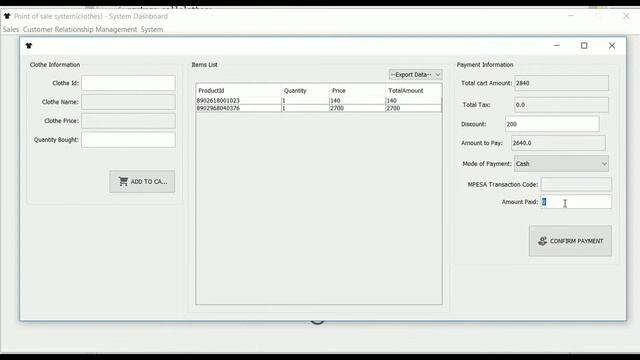The height and width of the screenshot is (360, 640).
Task: Click the Clothe Id input field
Action: coord(128,83)
